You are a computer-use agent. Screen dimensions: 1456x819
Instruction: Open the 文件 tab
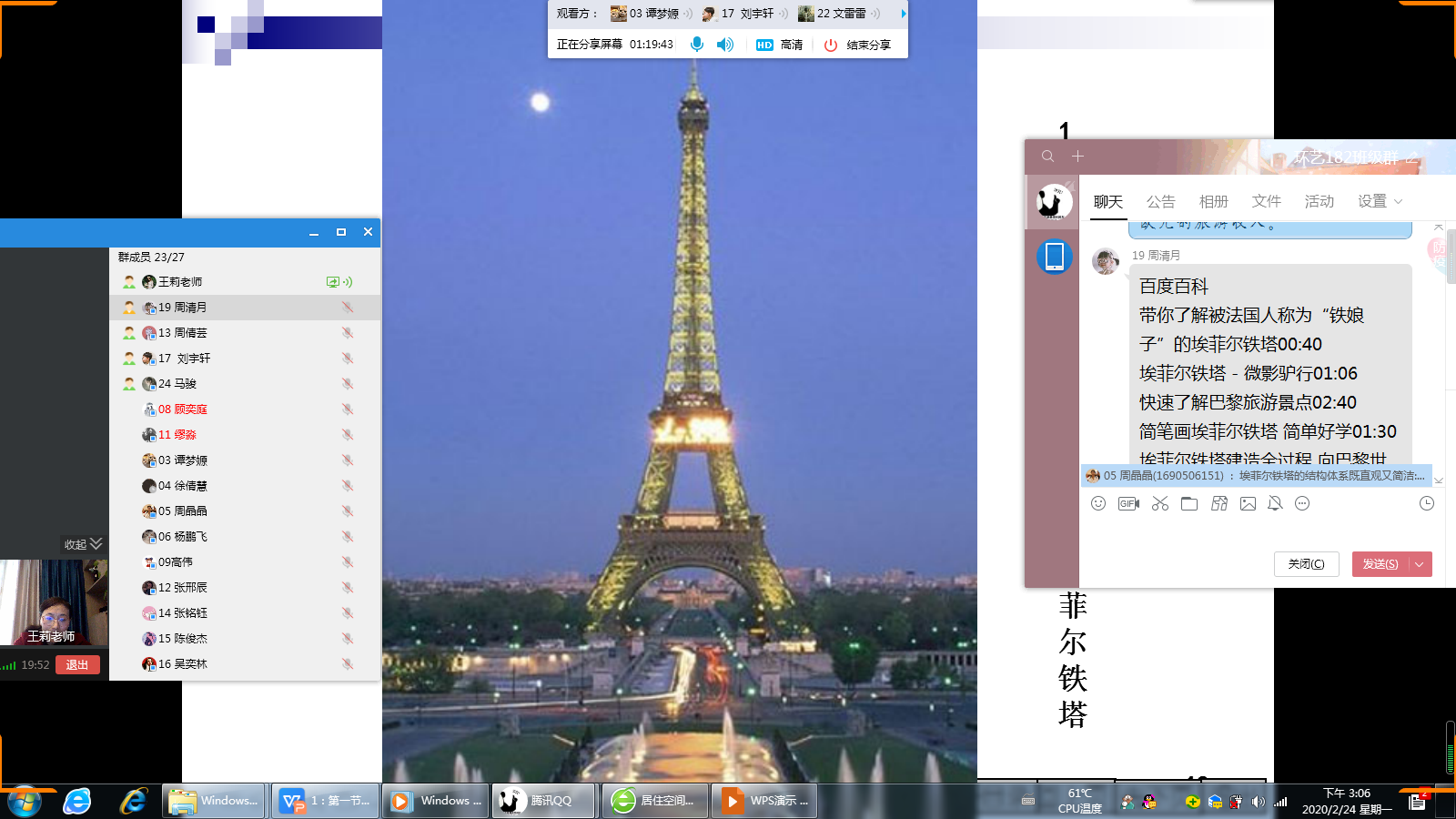pos(1266,201)
